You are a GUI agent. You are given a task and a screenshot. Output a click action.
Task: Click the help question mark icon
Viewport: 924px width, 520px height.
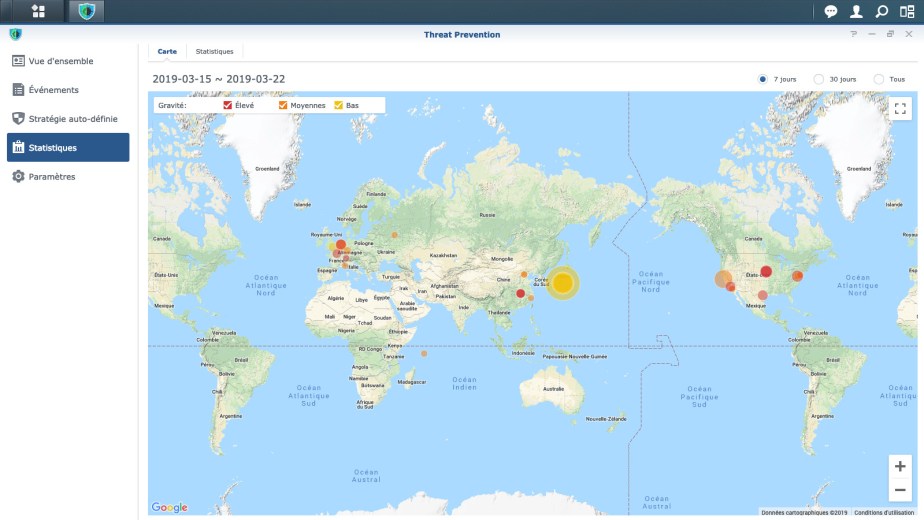pyautogui.click(x=854, y=34)
